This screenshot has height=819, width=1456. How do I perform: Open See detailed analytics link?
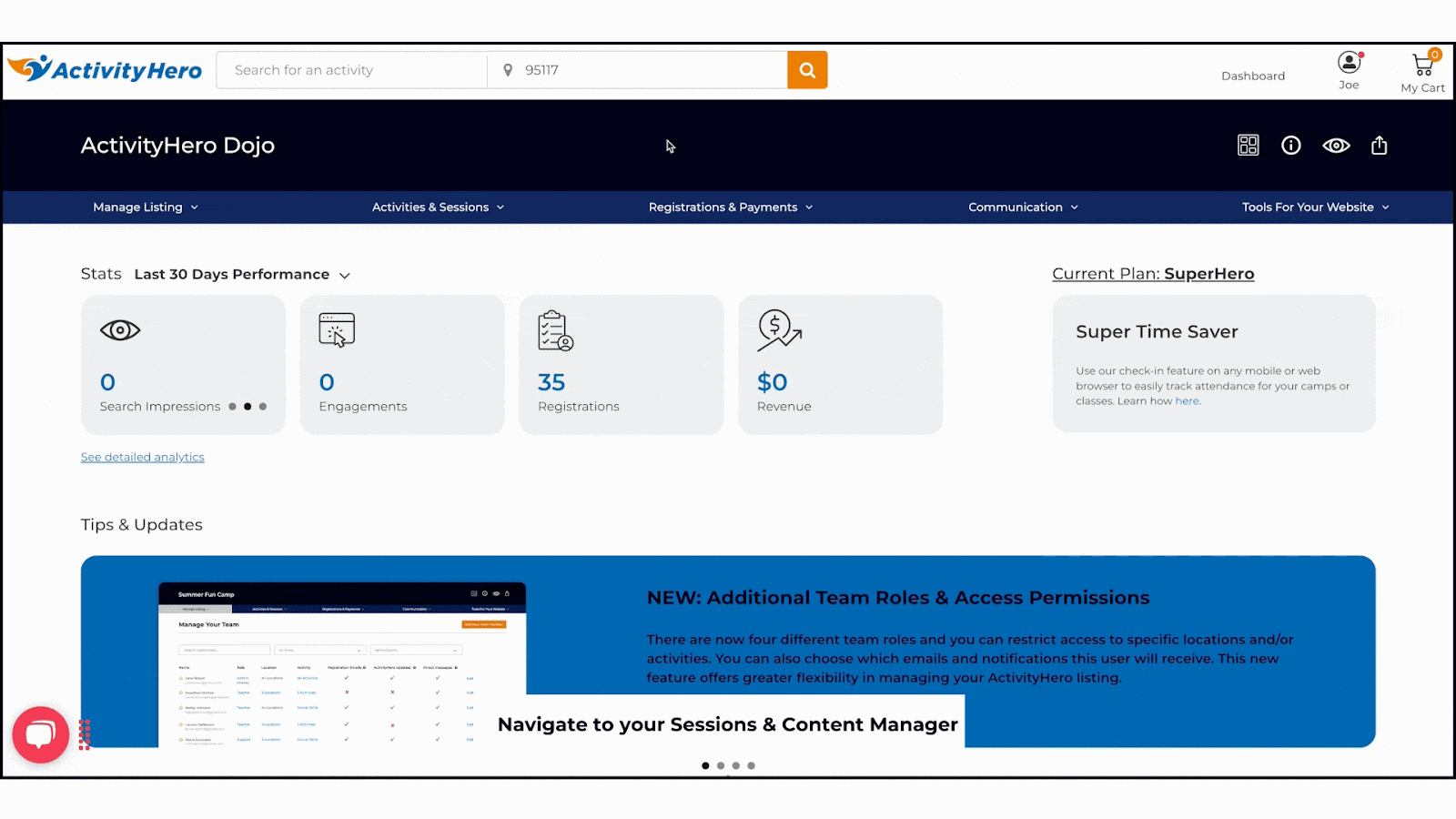[143, 458]
